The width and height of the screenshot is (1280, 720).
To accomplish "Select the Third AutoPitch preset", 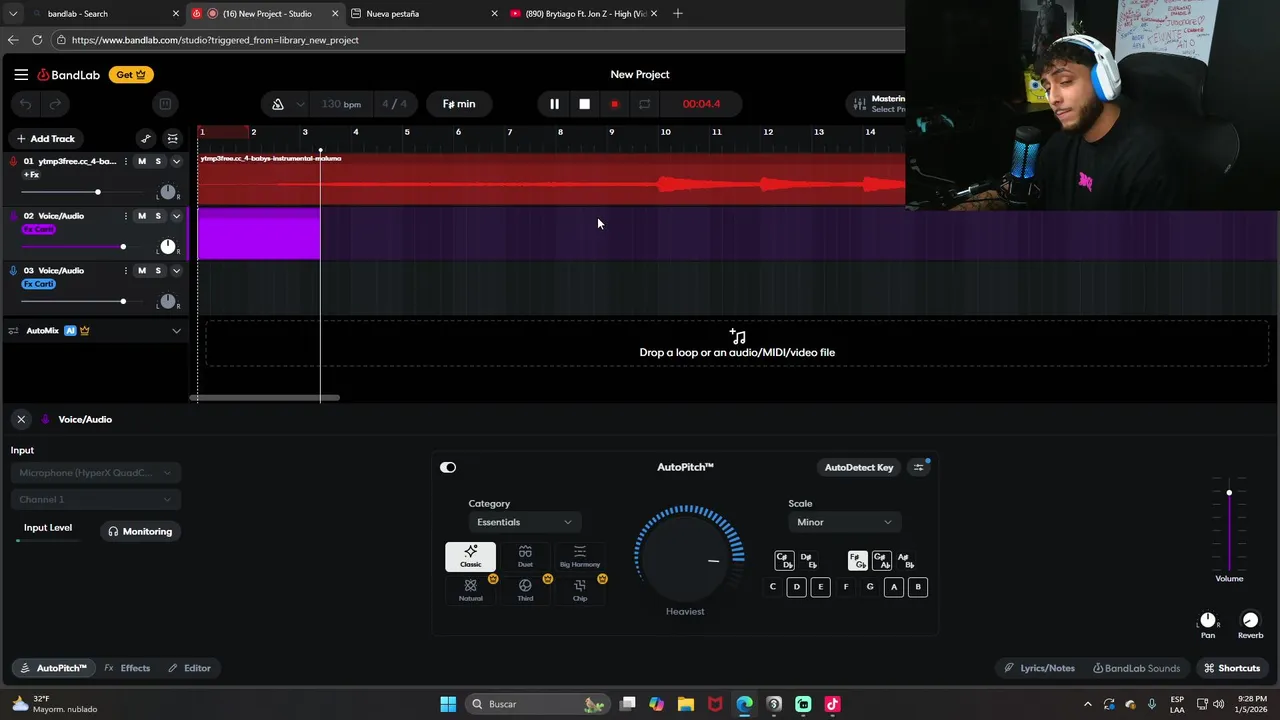I will [x=525, y=590].
